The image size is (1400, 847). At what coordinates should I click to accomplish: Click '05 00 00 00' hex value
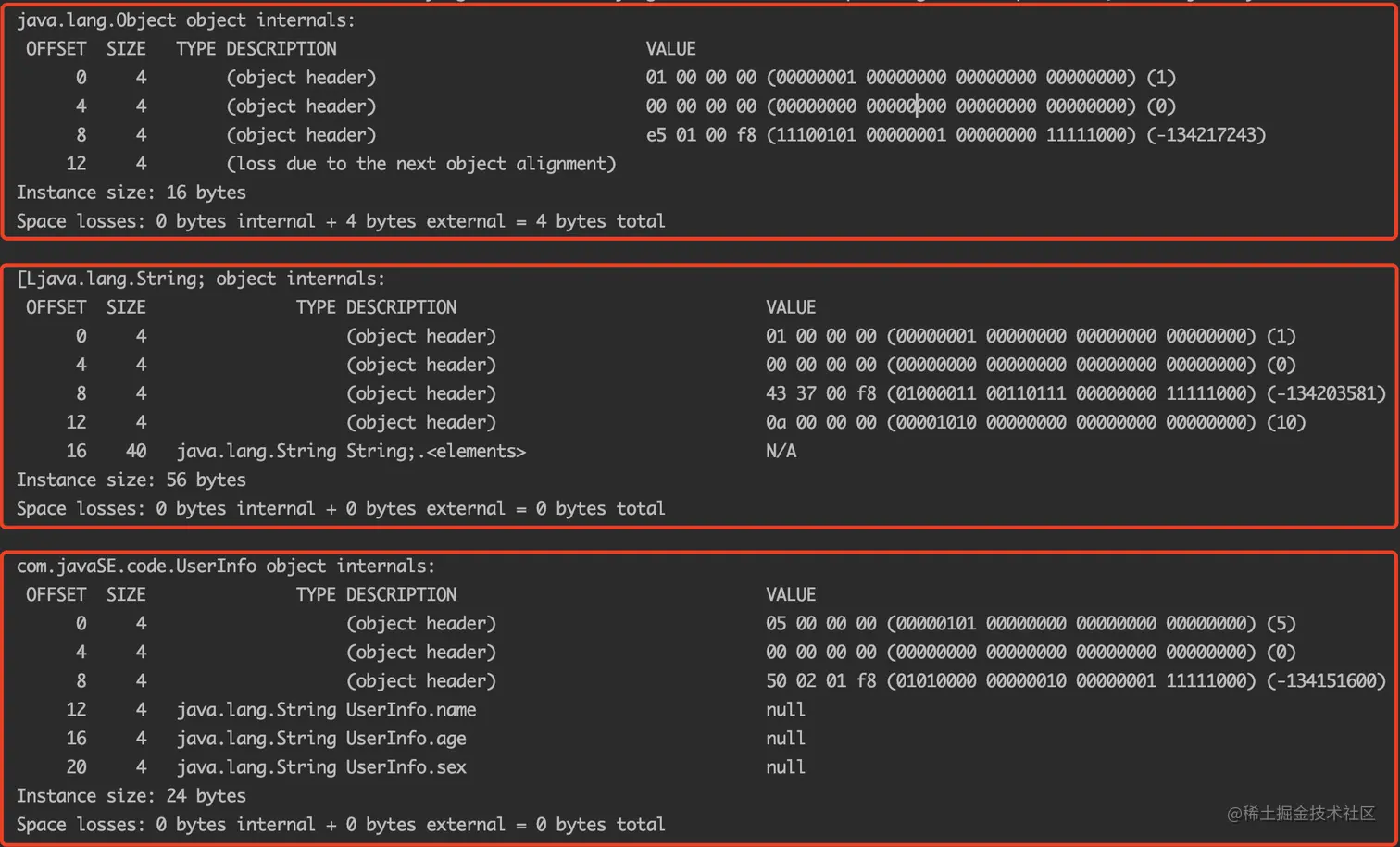coord(820,623)
